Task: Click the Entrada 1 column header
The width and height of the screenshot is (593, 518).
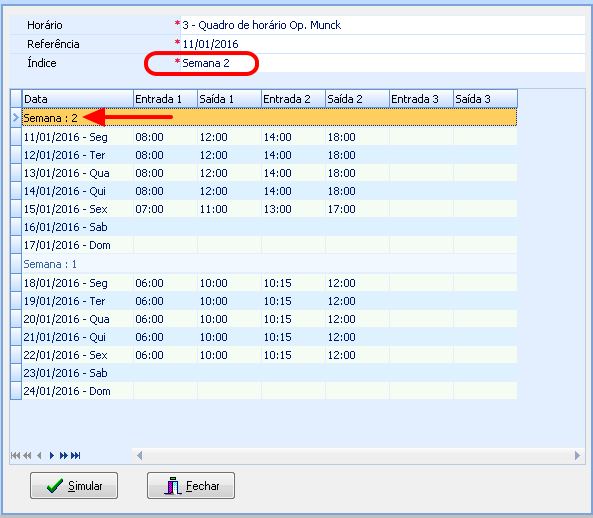Action: [x=165, y=99]
